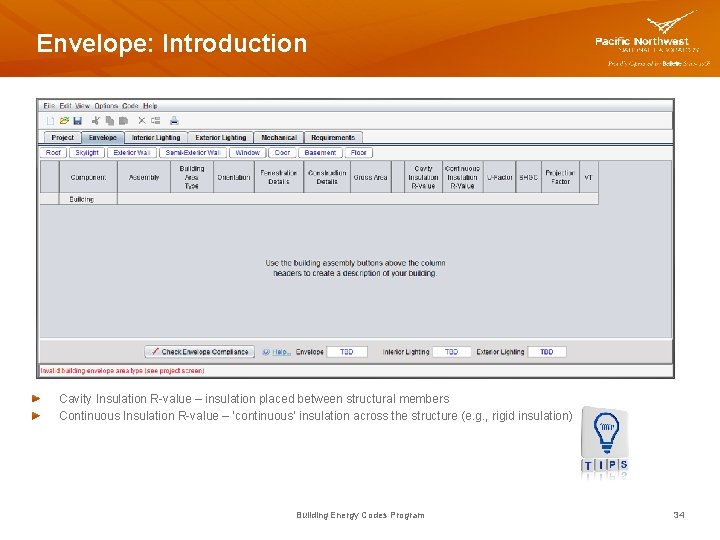The image size is (720, 540).
Task: Click Construction Details column header
Action: click(327, 177)
